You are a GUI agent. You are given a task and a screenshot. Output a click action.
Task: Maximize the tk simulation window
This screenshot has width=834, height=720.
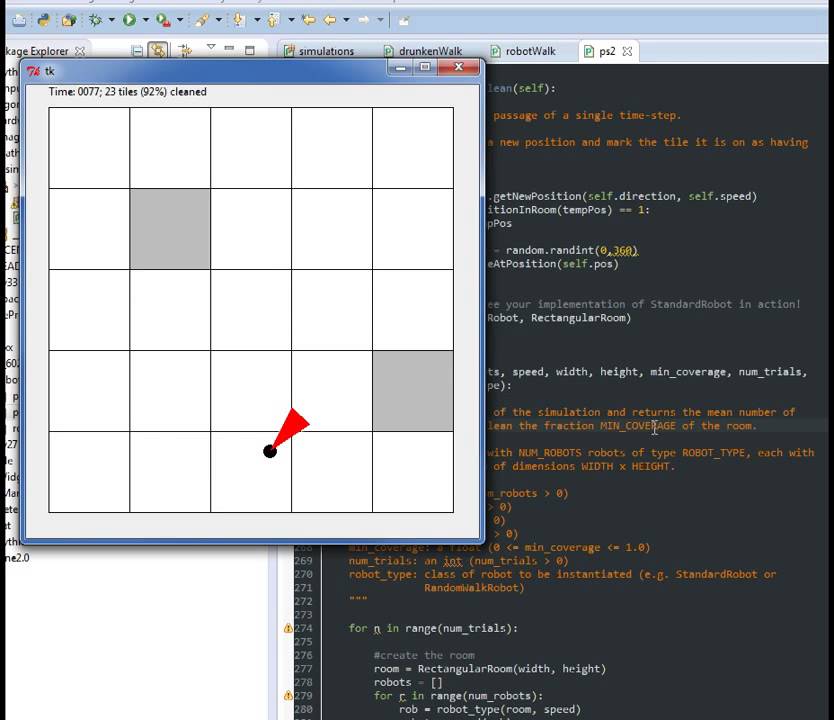(x=425, y=68)
